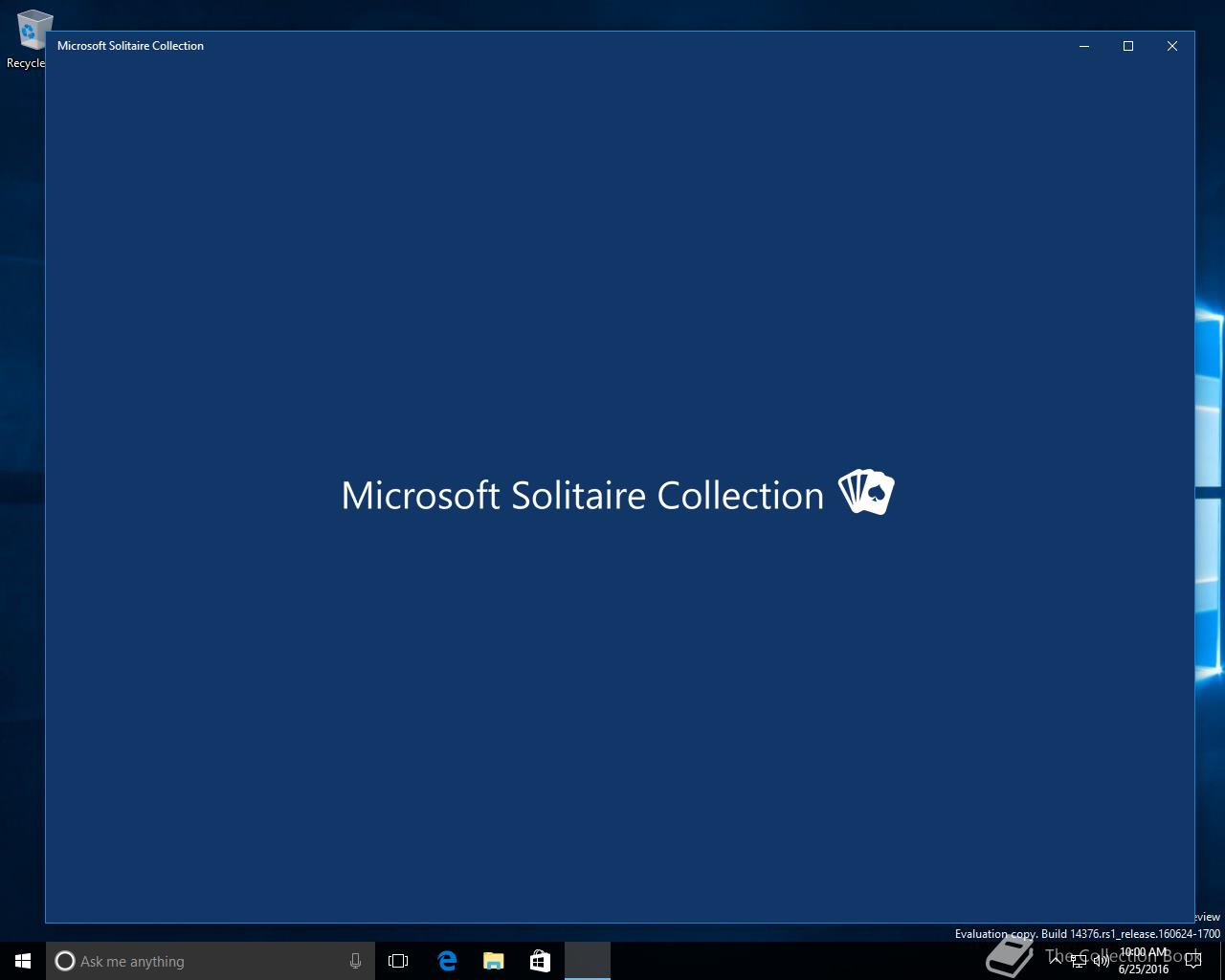
Task: Activate the Cortana microphone icon
Action: [355, 961]
